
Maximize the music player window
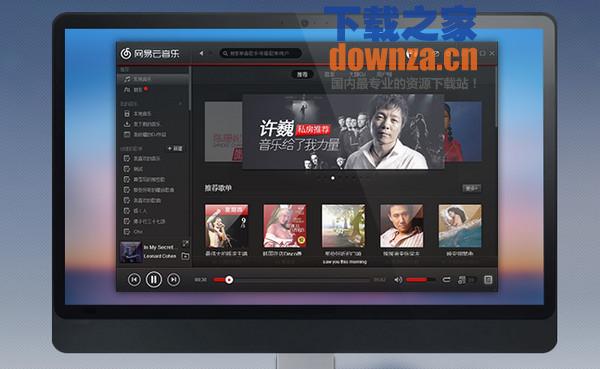[483, 53]
